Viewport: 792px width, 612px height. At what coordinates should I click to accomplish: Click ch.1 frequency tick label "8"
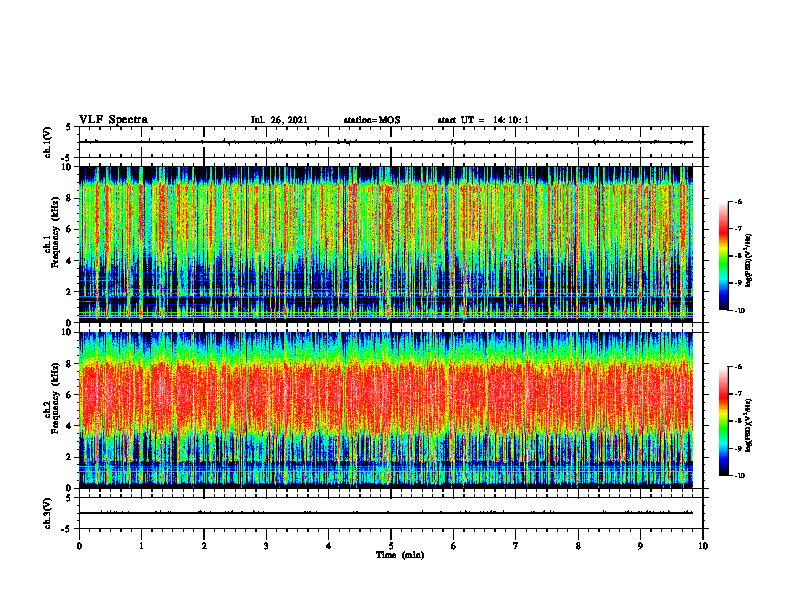pos(70,198)
